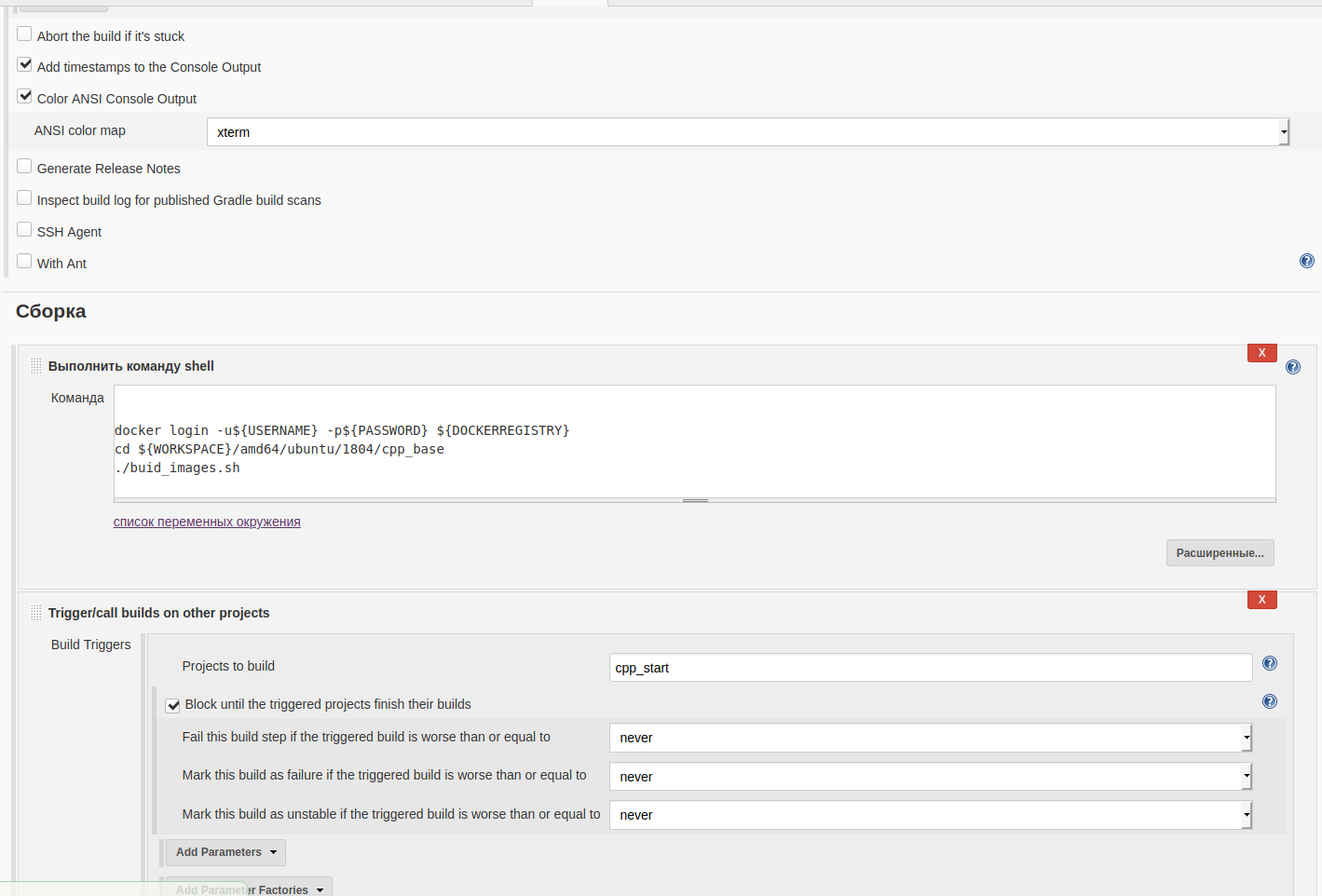This screenshot has height=896, width=1322.
Task: Enable Abort the build if it's stuck
Action: coord(25,34)
